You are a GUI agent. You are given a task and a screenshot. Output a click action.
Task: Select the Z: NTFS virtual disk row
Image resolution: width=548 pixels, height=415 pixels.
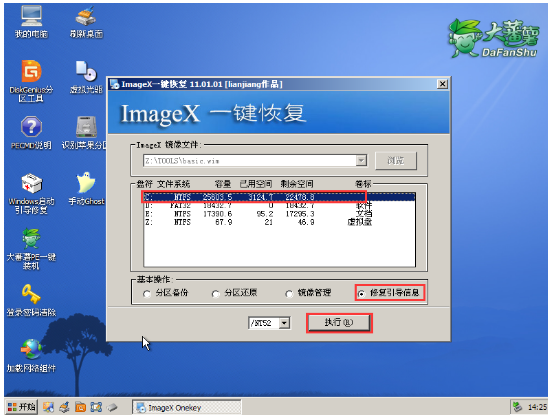click(x=279, y=222)
